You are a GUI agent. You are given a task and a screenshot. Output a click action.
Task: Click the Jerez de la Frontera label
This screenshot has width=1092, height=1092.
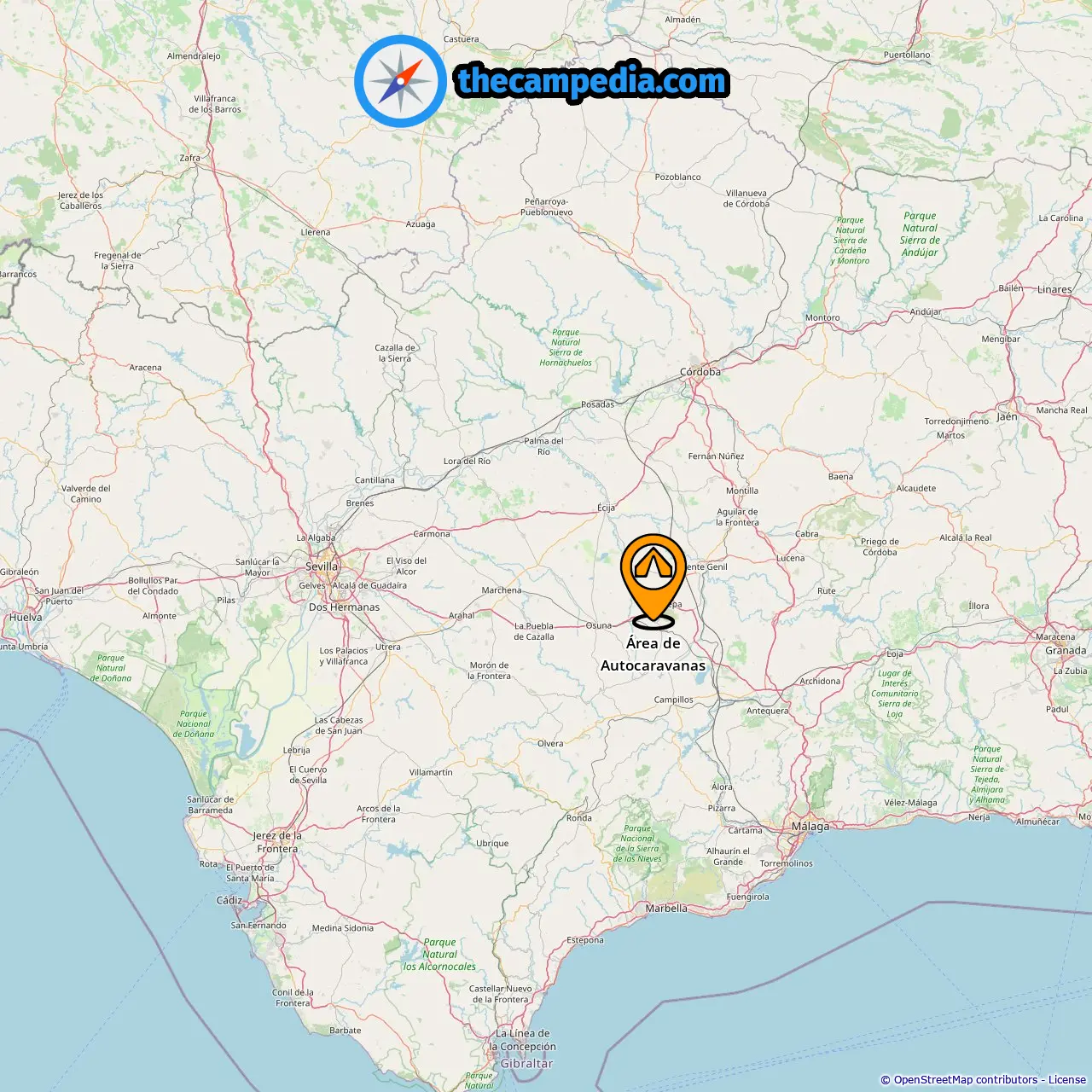click(277, 842)
